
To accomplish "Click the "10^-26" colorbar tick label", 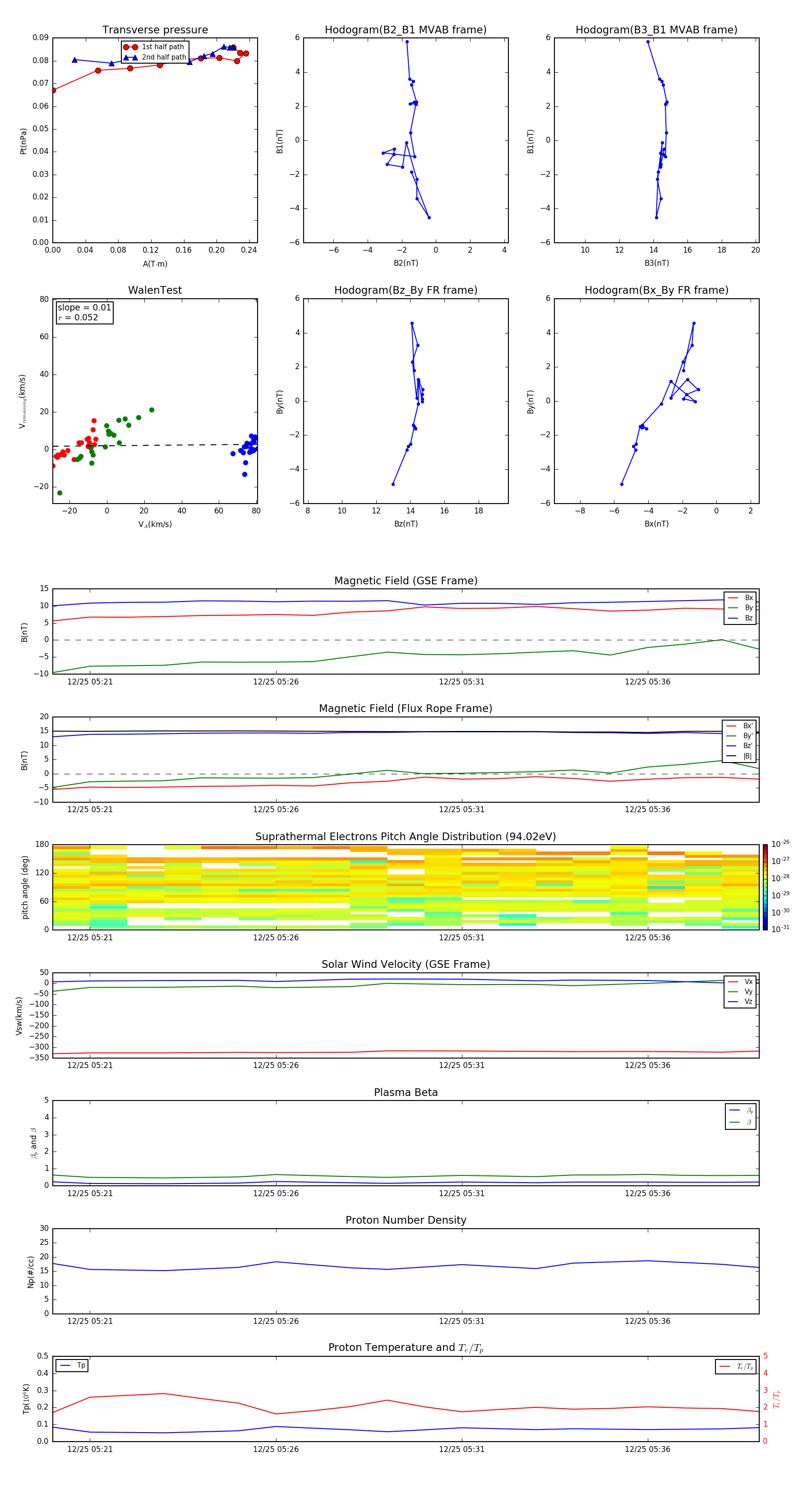I will pyautogui.click(x=780, y=844).
